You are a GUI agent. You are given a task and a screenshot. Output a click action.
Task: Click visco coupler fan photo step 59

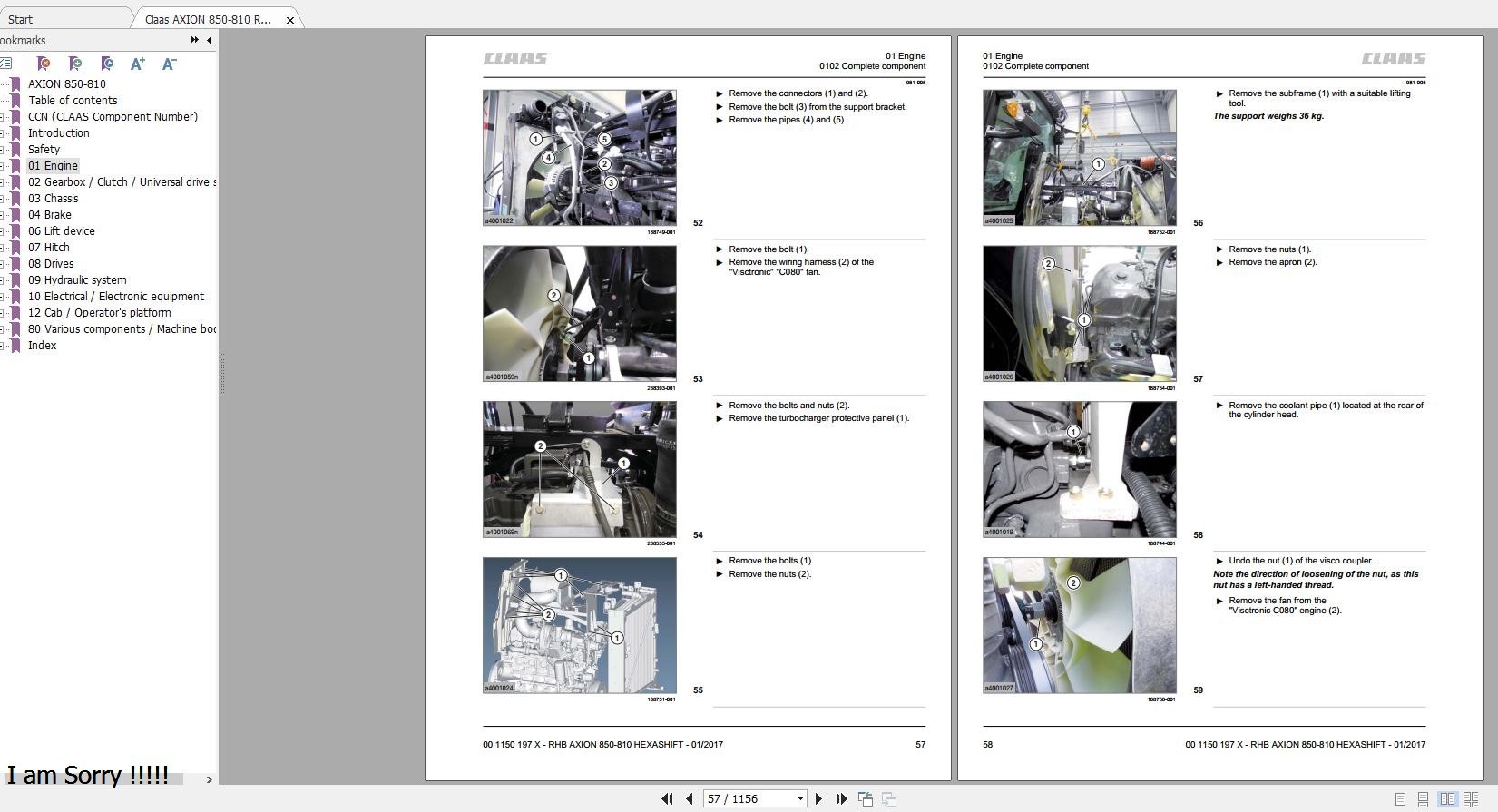pos(1079,626)
